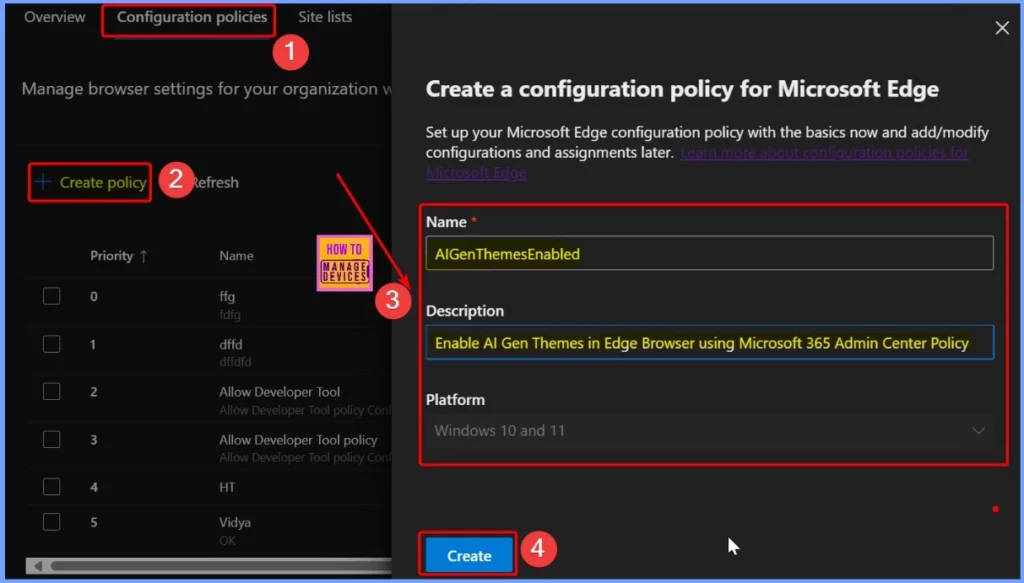Screen dimensions: 1024x583
Task: Close the create policy panel
Action: [x=1002, y=28]
